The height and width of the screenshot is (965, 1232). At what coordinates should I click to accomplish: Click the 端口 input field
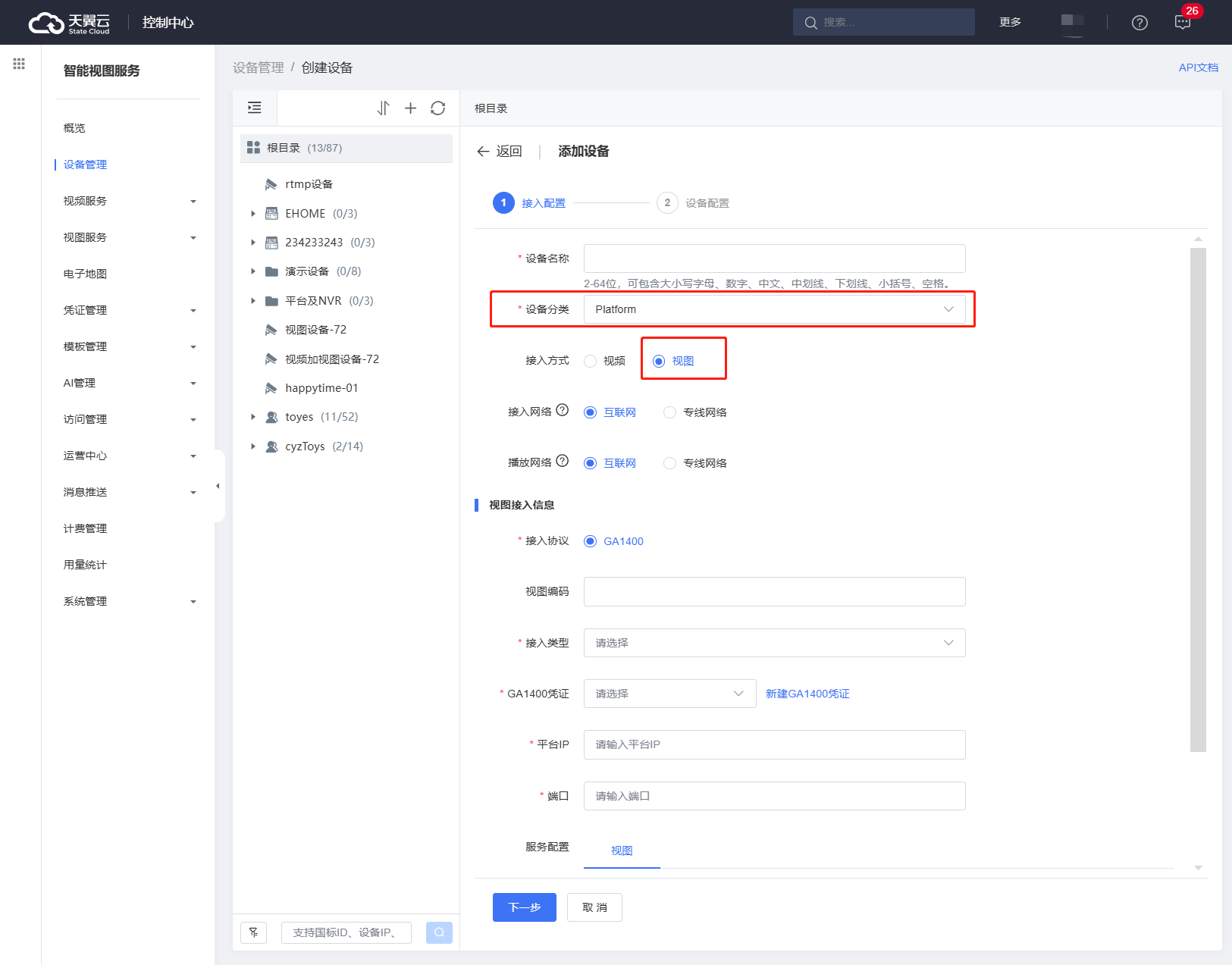point(774,796)
